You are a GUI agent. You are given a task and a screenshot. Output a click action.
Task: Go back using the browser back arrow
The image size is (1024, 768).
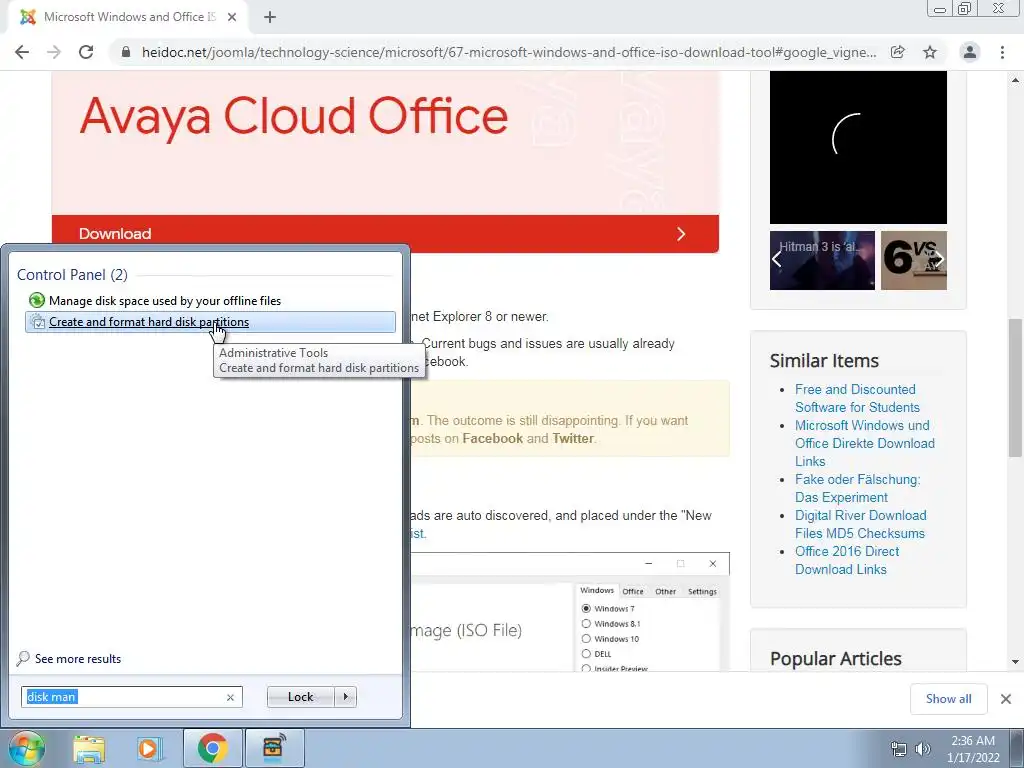[22, 52]
